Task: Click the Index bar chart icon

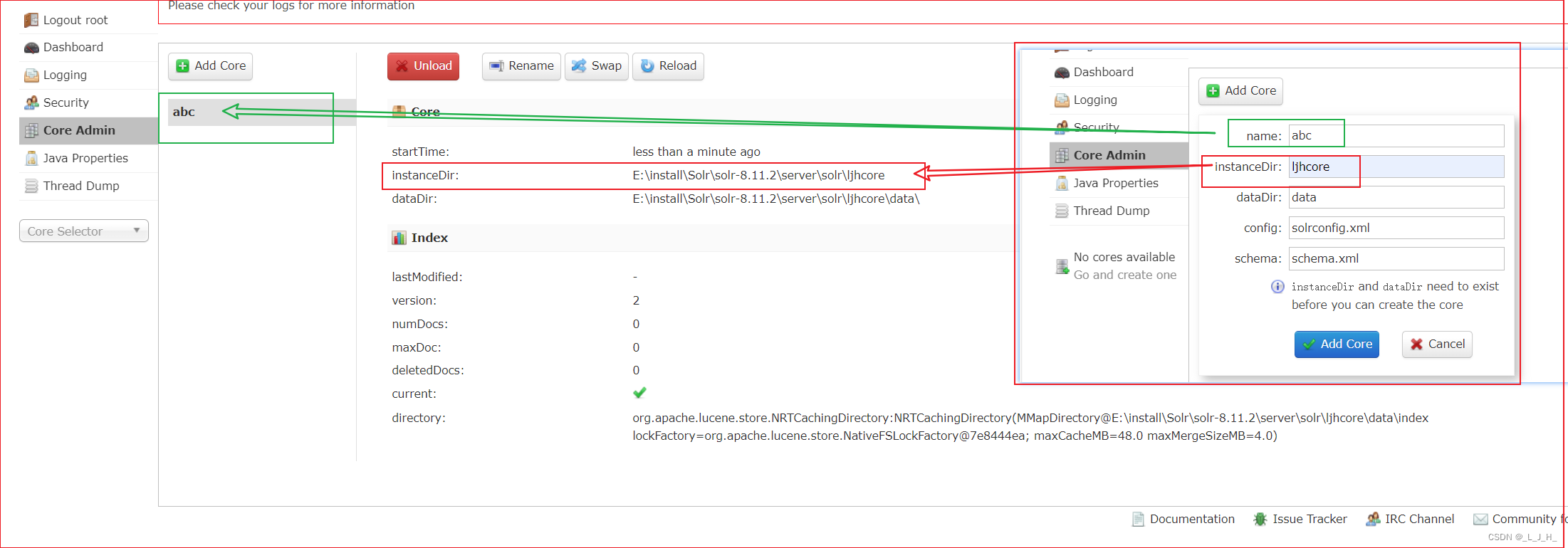Action: click(399, 238)
